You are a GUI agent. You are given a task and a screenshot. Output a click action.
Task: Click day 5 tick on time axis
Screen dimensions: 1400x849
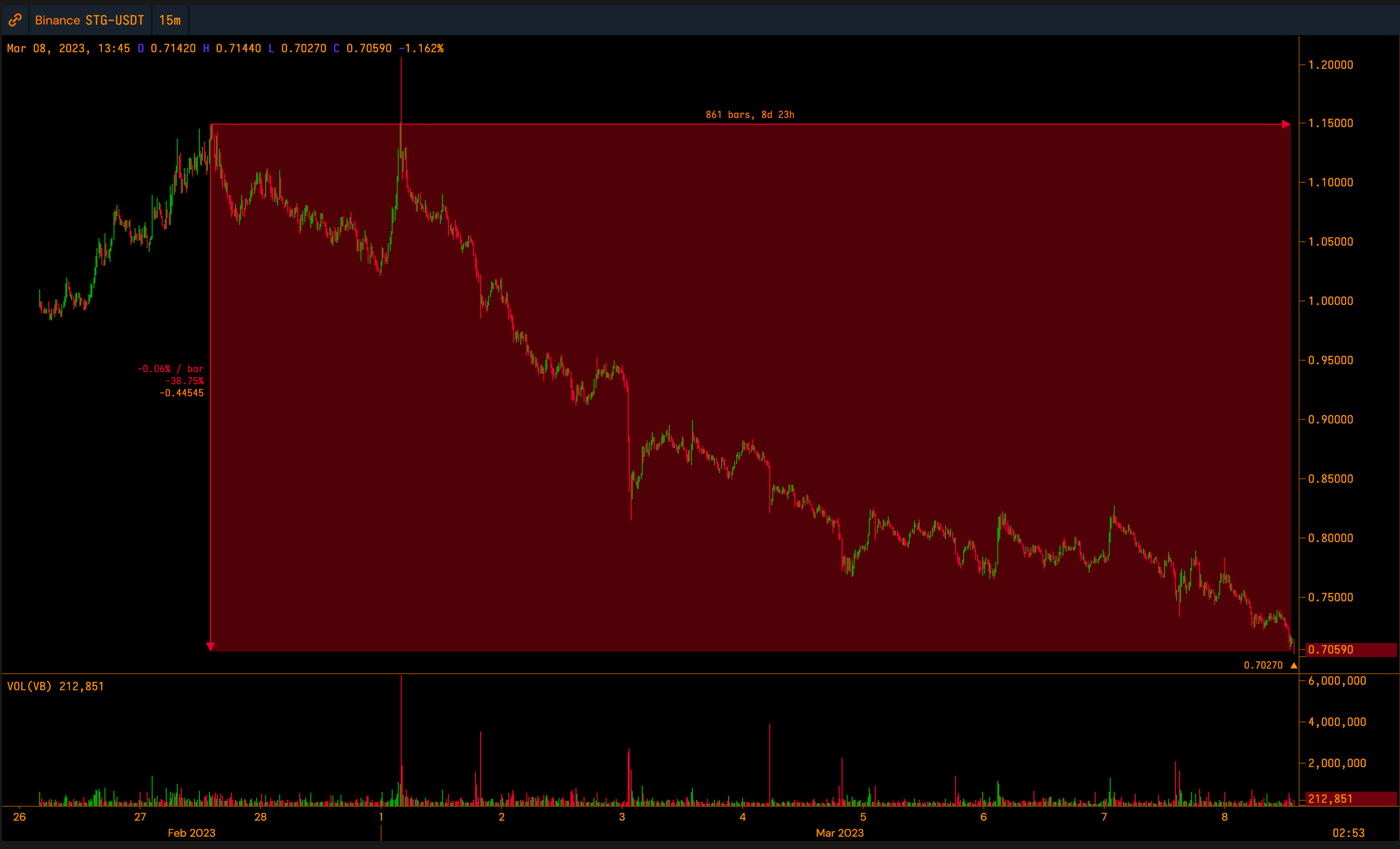[863, 817]
